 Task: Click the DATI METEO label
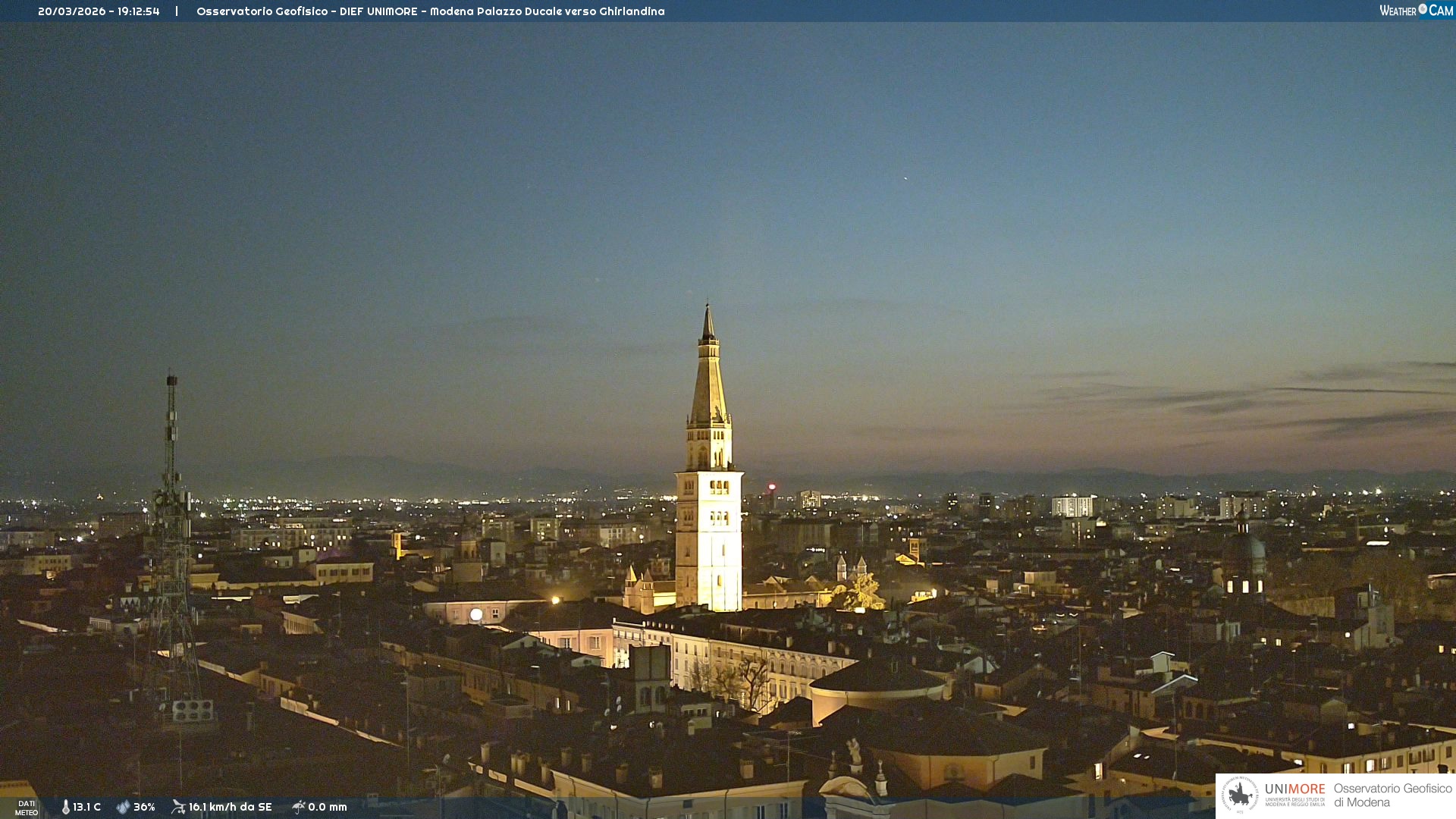tap(27, 808)
